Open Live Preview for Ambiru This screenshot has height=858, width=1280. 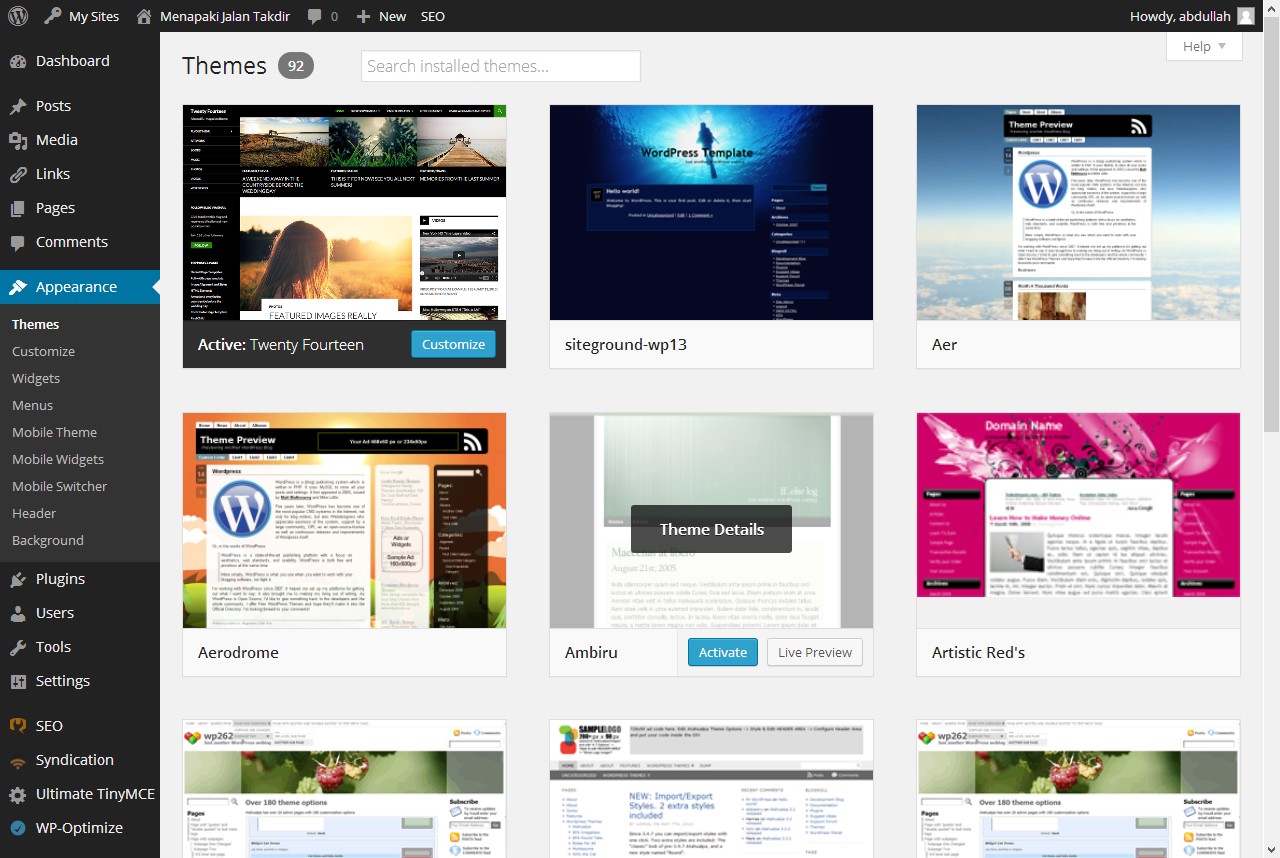(x=815, y=652)
